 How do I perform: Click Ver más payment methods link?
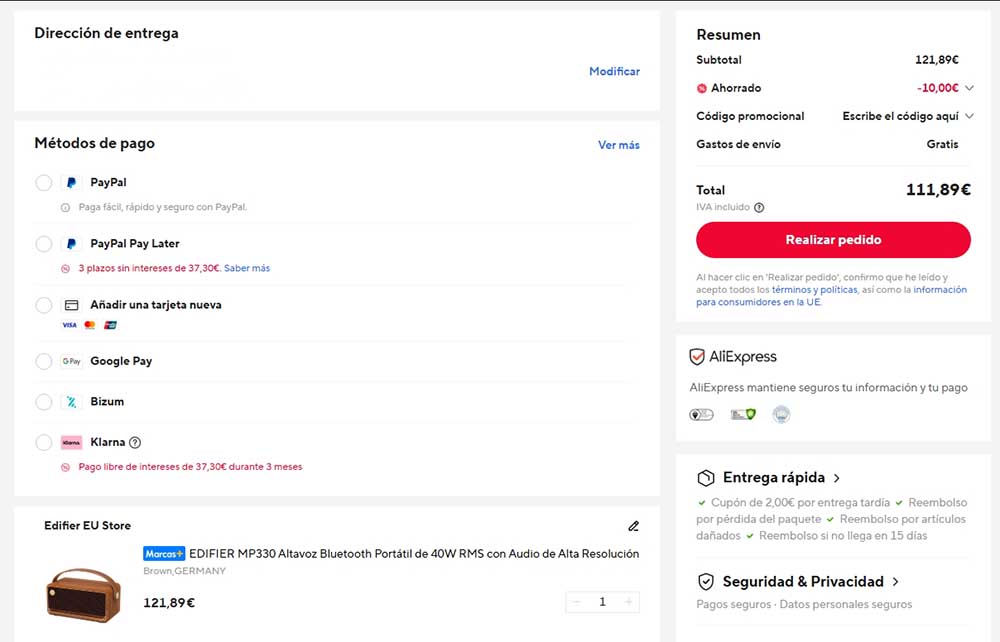(619, 145)
